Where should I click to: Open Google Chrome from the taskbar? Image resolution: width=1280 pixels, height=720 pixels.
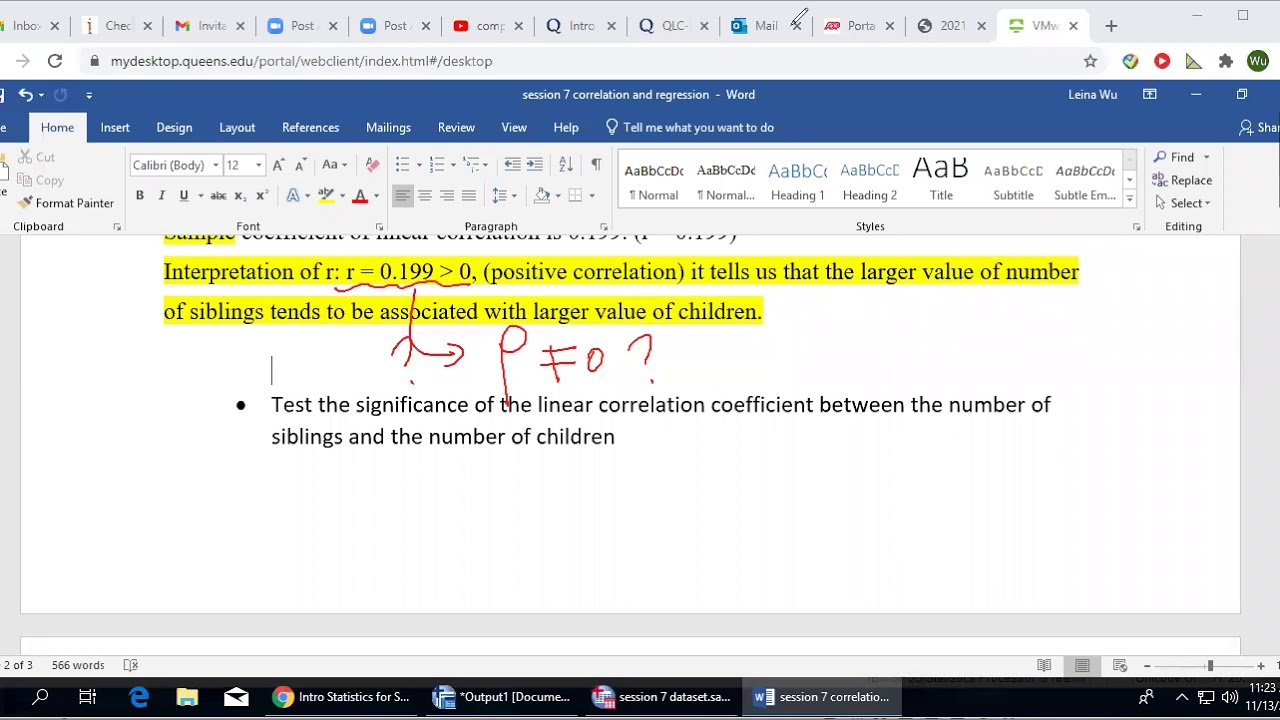pos(341,697)
